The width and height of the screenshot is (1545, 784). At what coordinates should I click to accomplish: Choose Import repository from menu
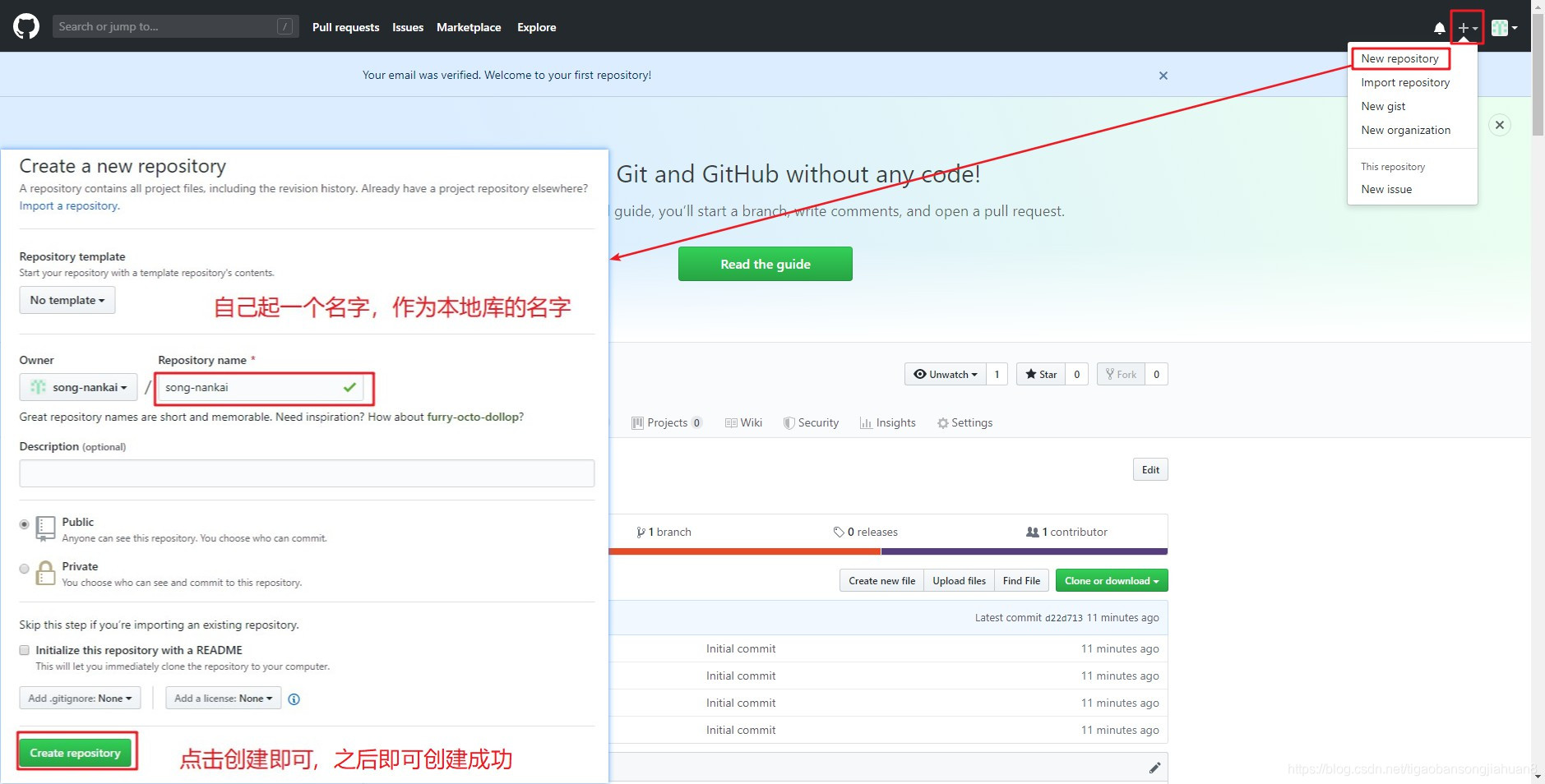point(1405,82)
